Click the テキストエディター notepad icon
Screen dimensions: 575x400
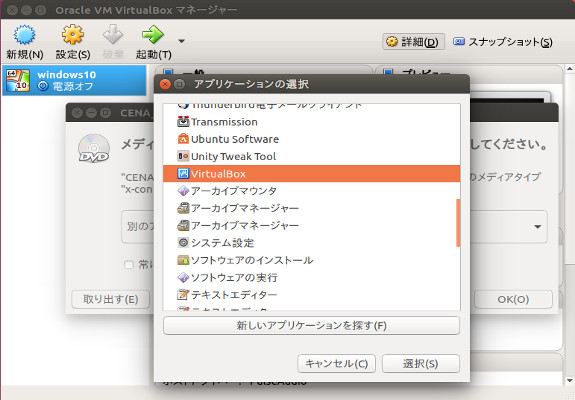click(183, 294)
